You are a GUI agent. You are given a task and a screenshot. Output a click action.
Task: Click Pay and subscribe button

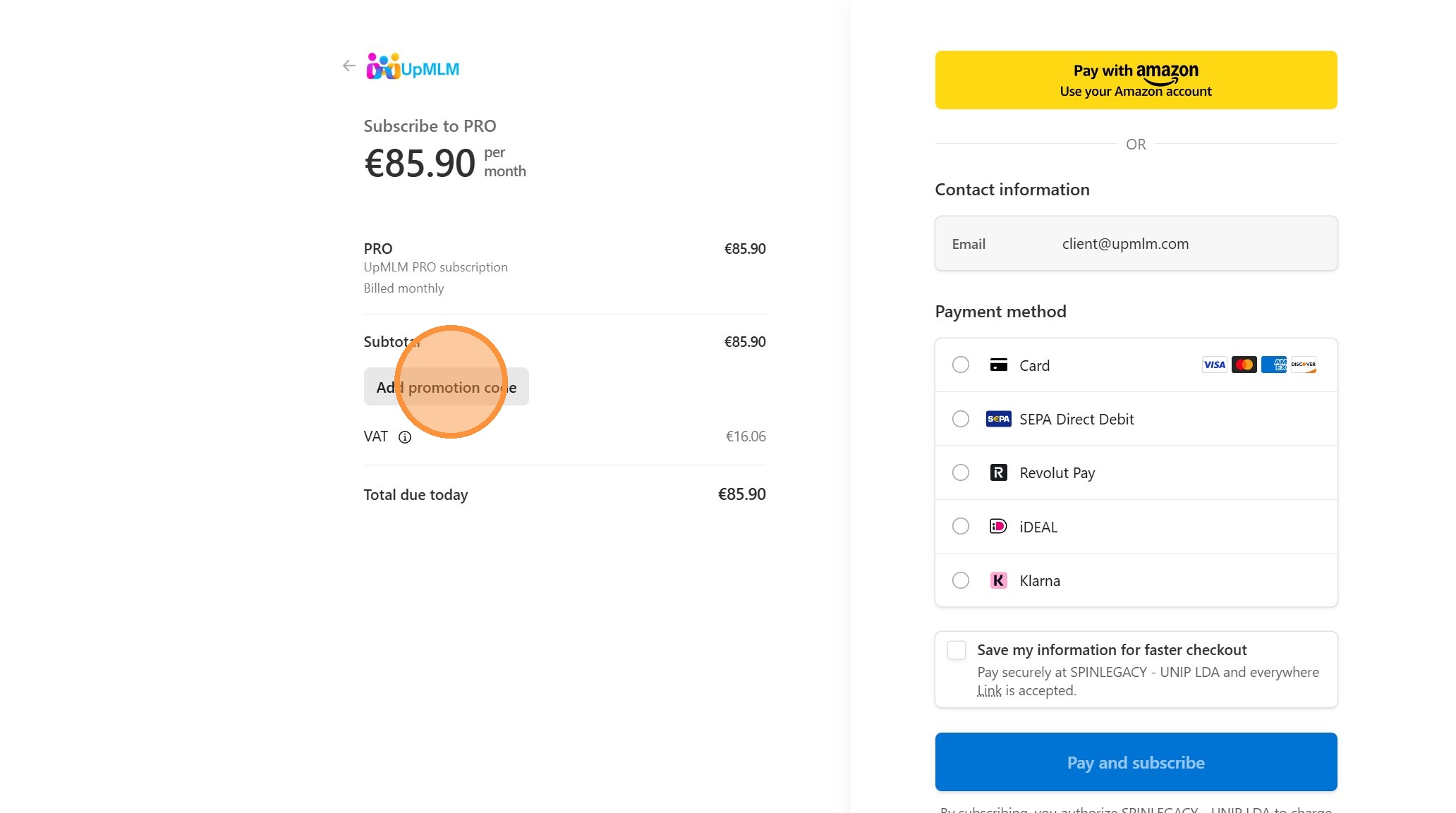(x=1136, y=762)
